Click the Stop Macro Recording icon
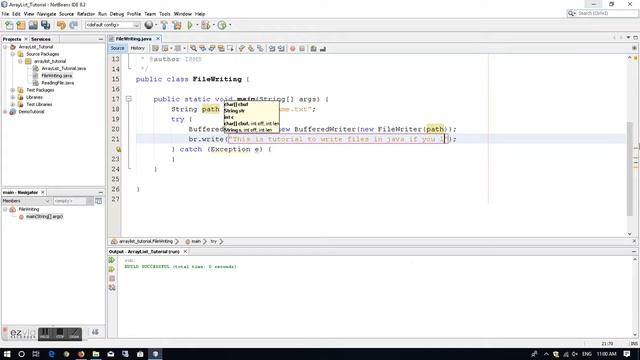The height and width of the screenshot is (360, 640). pos(302,49)
